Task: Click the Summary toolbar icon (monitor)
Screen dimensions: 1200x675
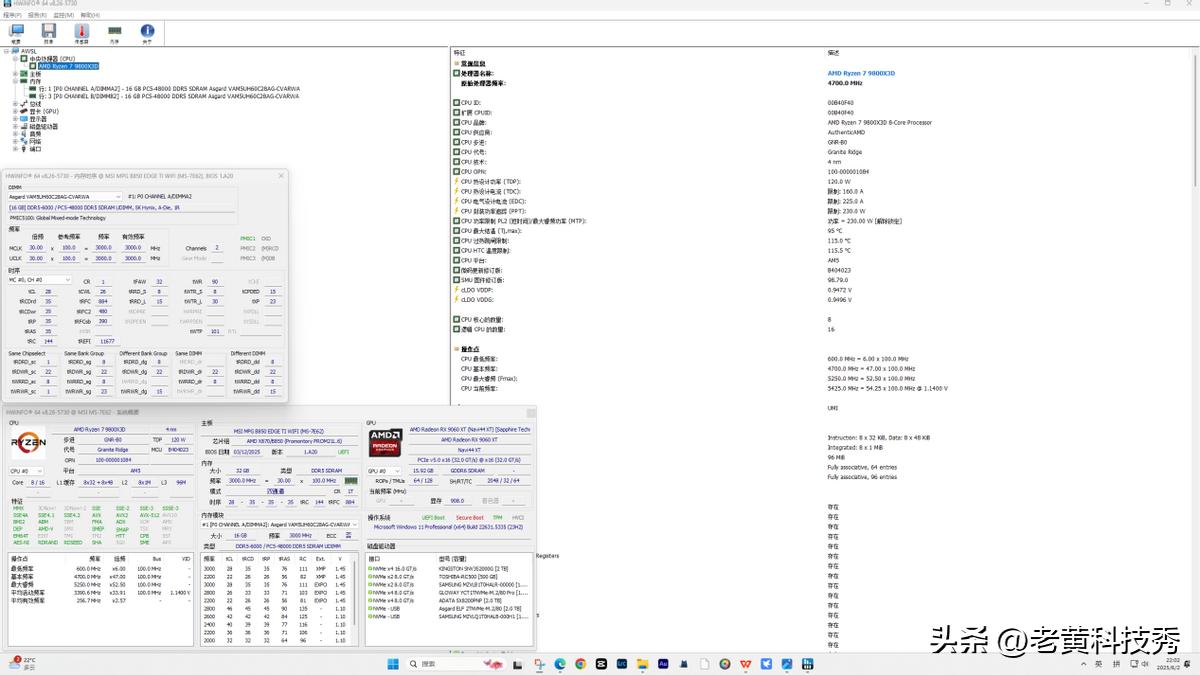Action: point(16,33)
